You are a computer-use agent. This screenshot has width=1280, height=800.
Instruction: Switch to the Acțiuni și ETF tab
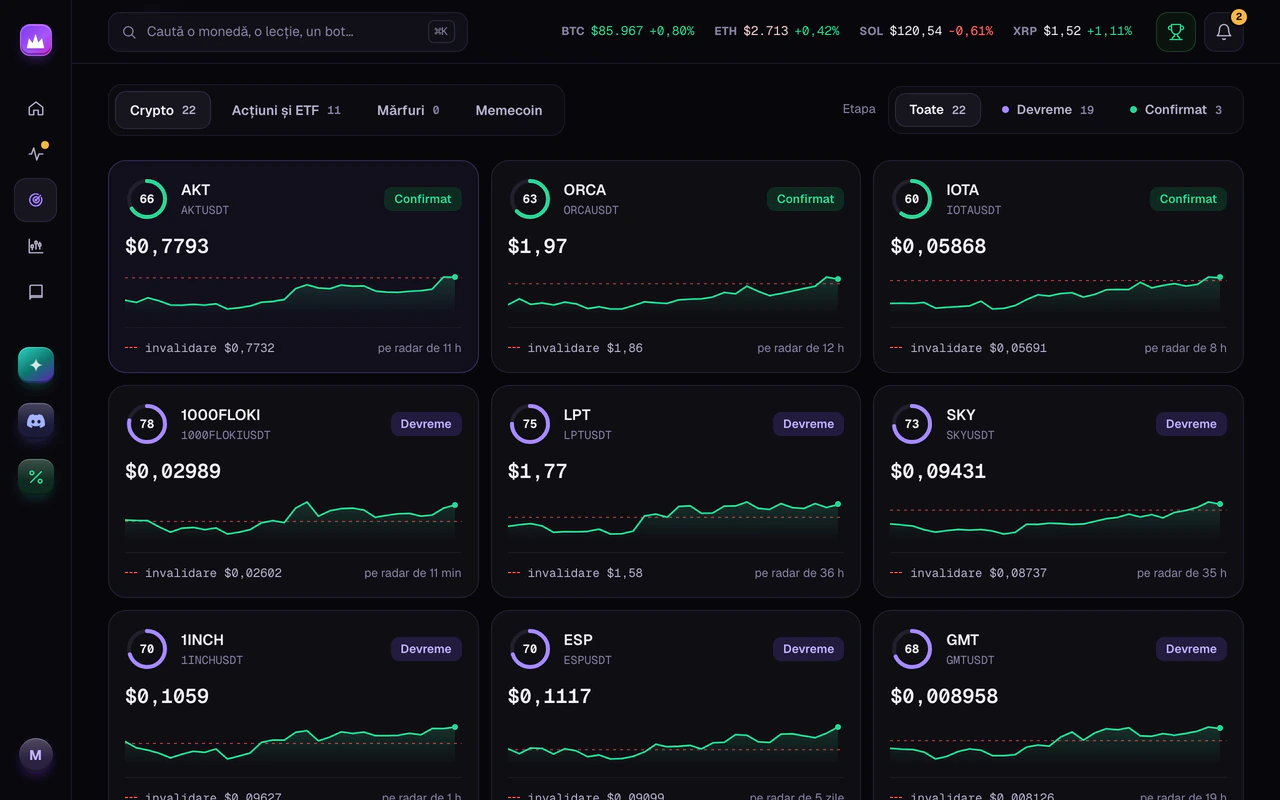[x=286, y=110]
